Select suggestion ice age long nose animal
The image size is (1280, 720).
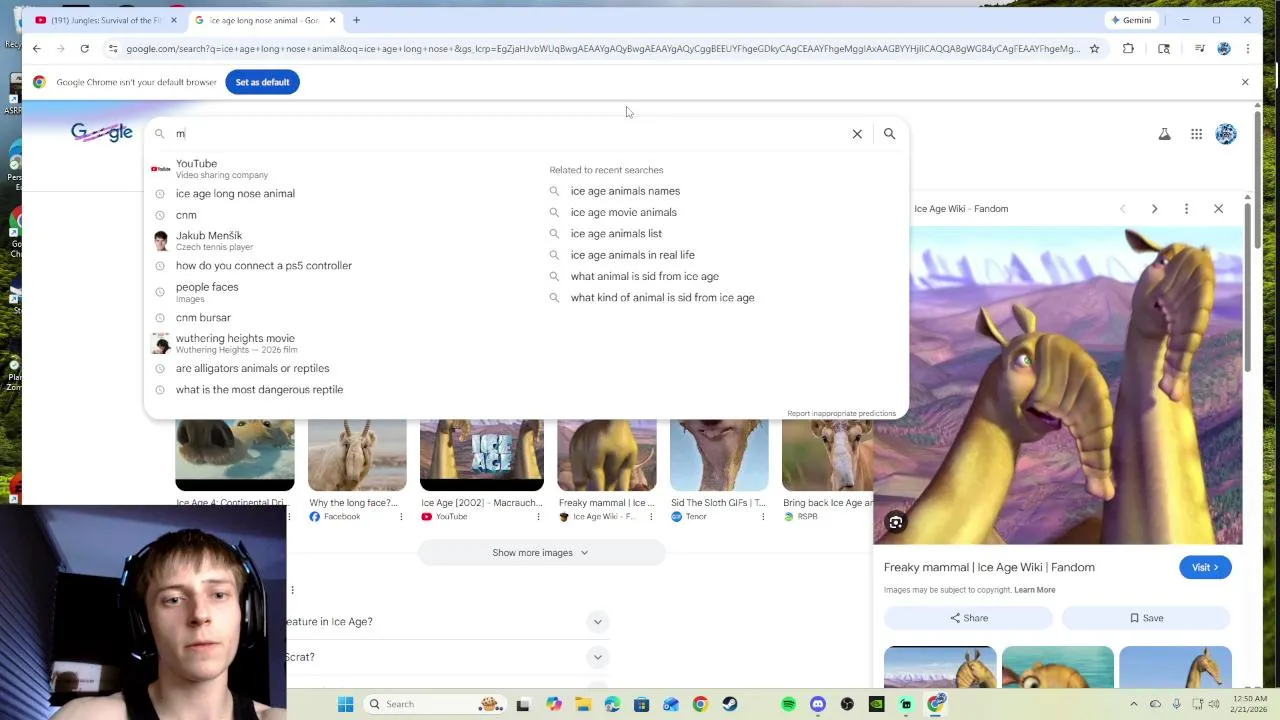pyautogui.click(x=340, y=193)
